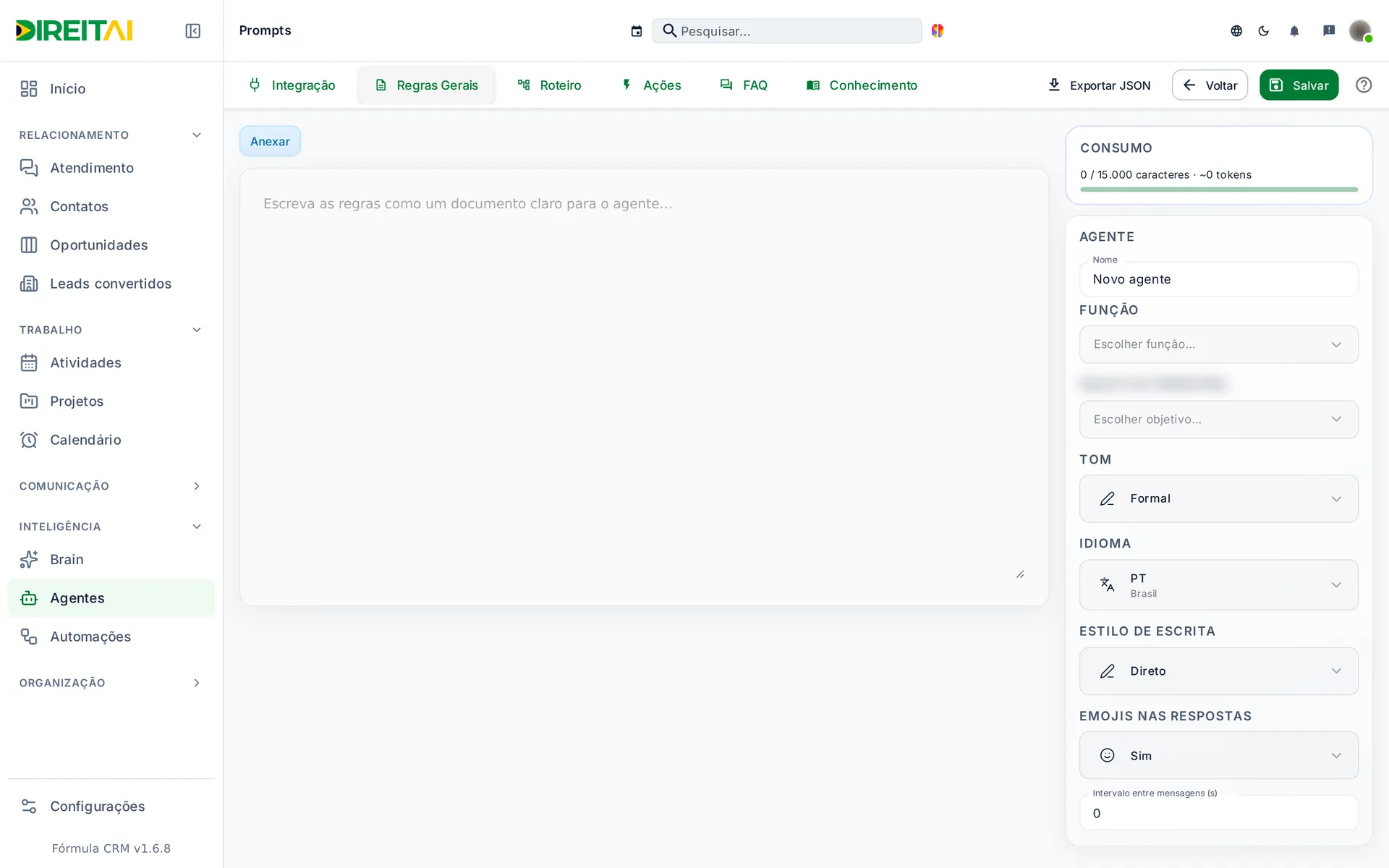Screen dimensions: 1389x868
Task: Open Projetos in sidebar
Action: coord(111,401)
